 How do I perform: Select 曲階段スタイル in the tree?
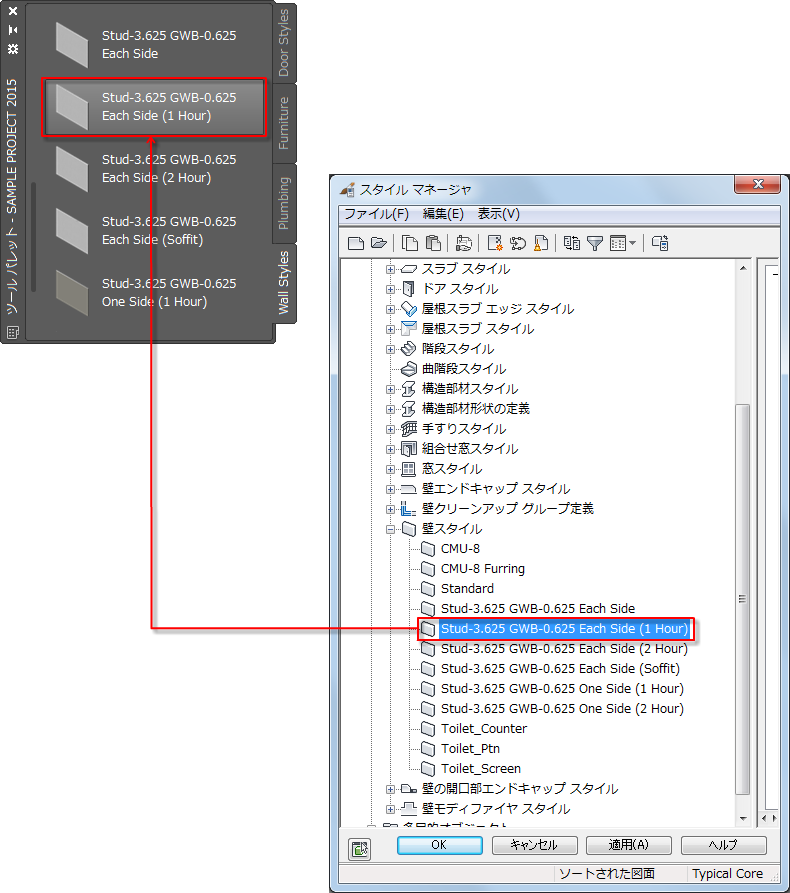pos(464,369)
